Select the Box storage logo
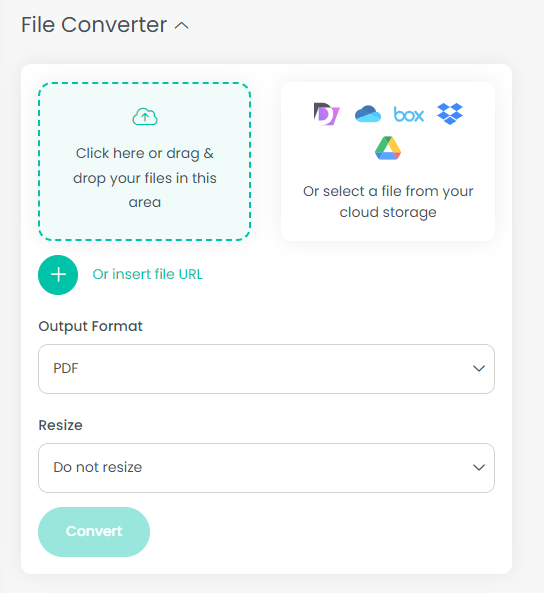 pyautogui.click(x=409, y=114)
